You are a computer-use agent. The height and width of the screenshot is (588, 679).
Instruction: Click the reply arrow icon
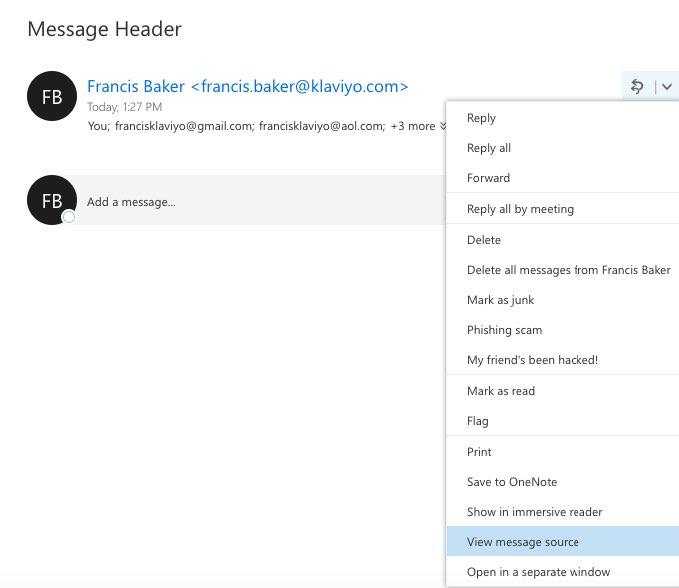pyautogui.click(x=637, y=87)
